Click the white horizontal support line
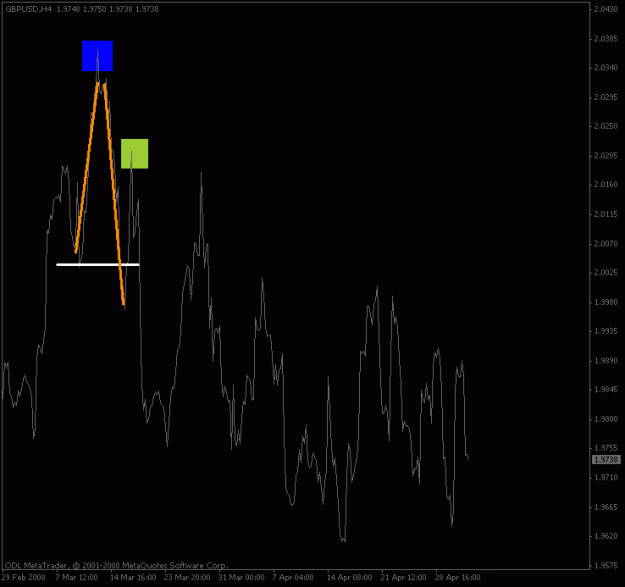This screenshot has width=625, height=587. 98,264
